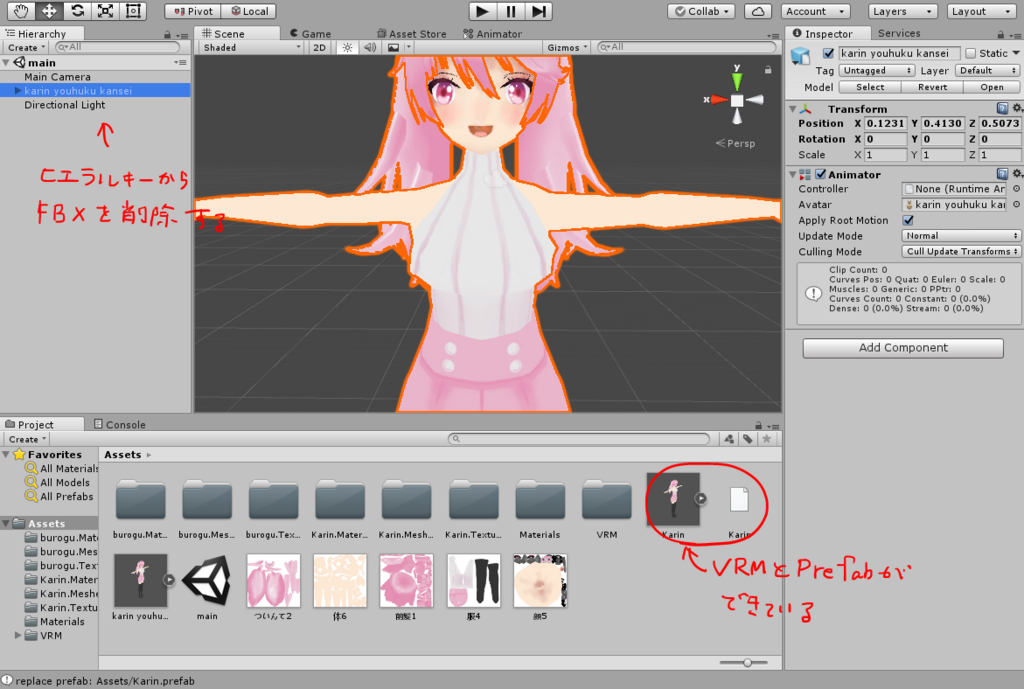This screenshot has height=689, width=1024.
Task: Open Transform component gear menu
Action: click(x=1017, y=108)
